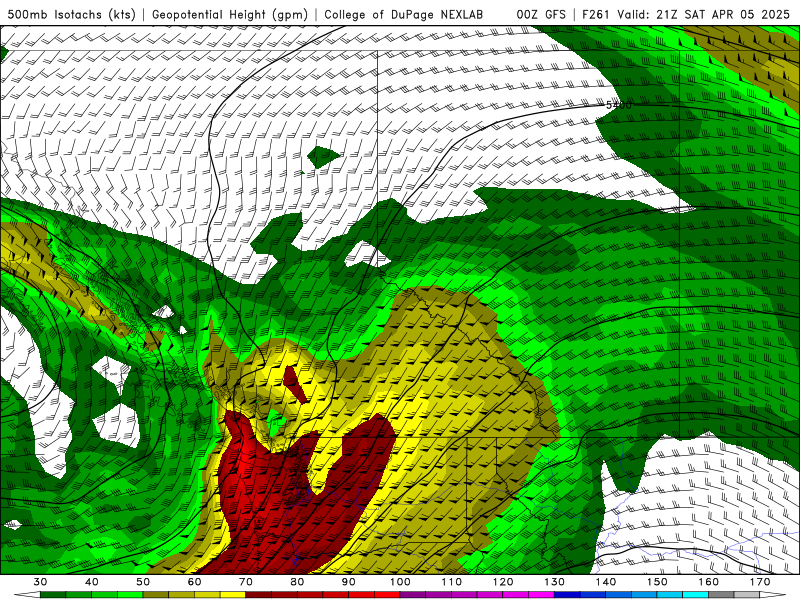
Task: Click the 60 kt legend label
Action: 194,582
